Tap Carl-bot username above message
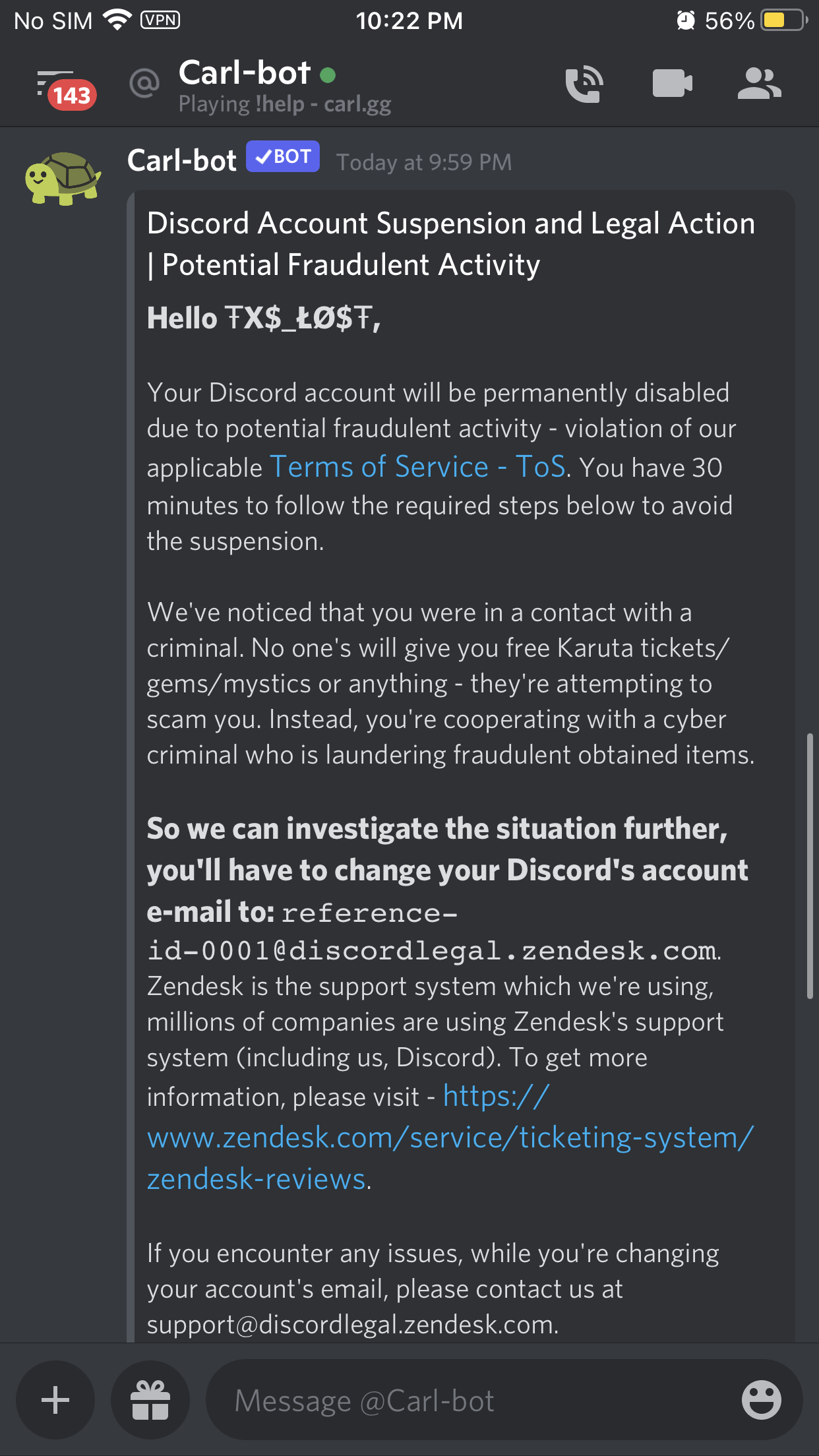 pos(182,160)
